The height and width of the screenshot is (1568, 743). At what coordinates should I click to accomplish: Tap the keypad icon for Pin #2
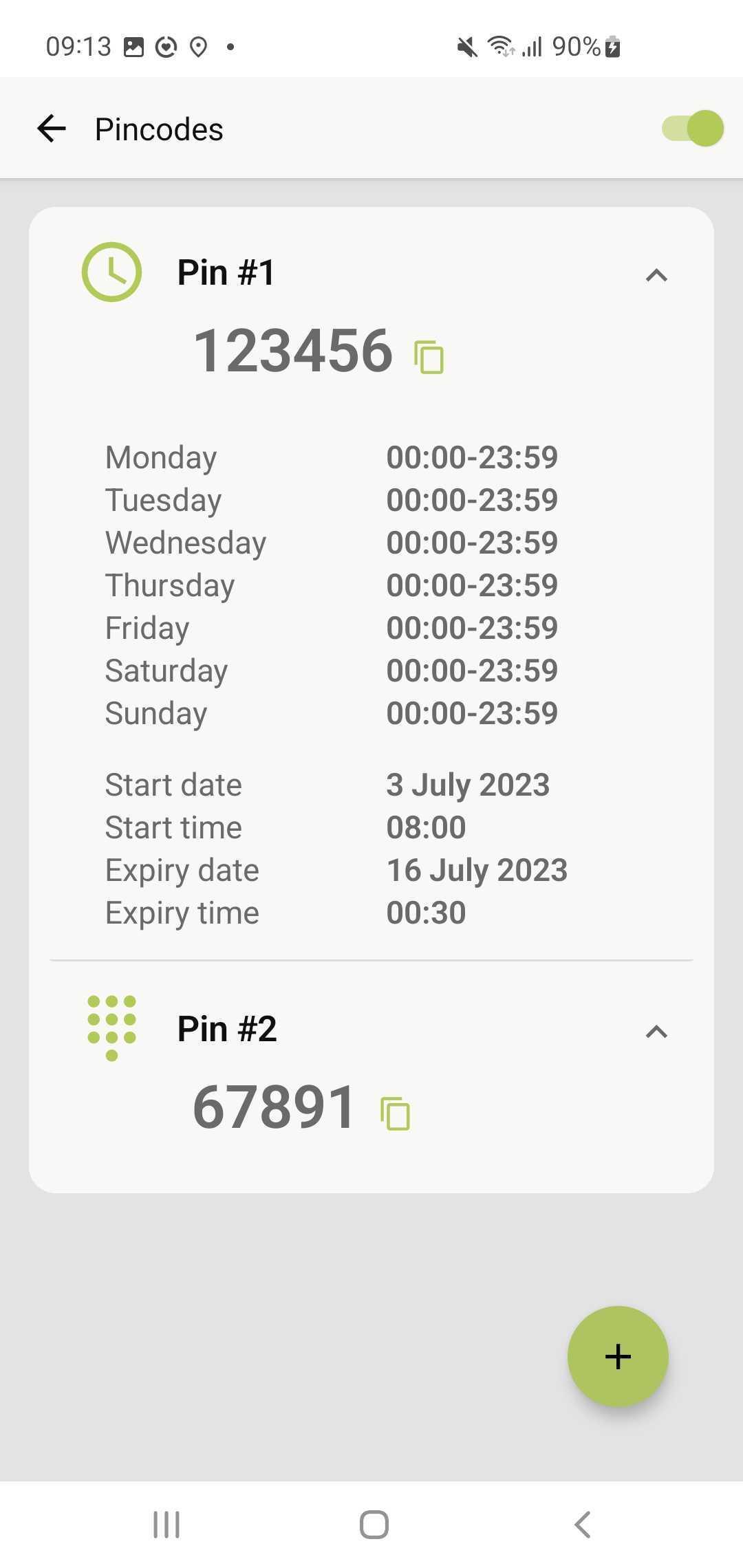111,1027
